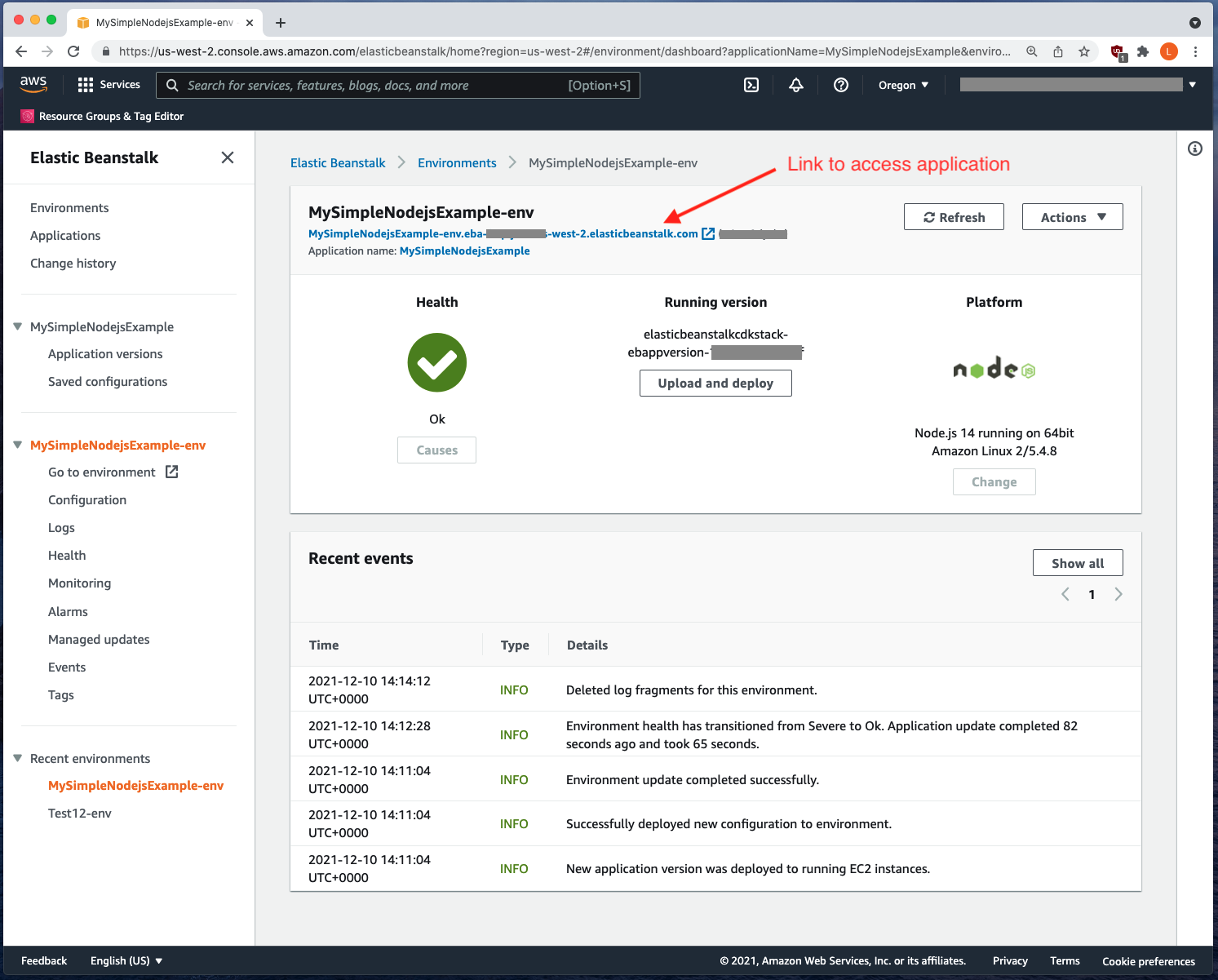Open Cookie preferences in the footer

pyautogui.click(x=1149, y=961)
